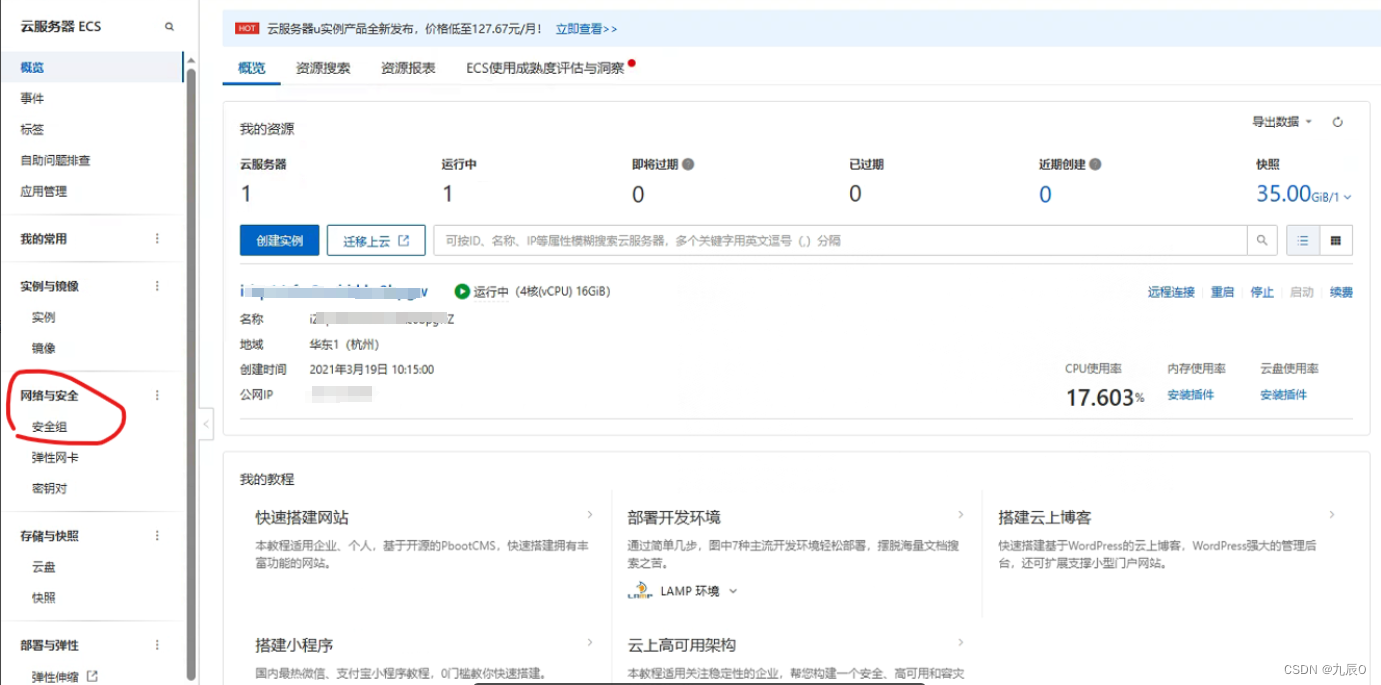Screen dimensions: 1381x685
Task: Open the 导出数据 dropdown
Action: click(1282, 122)
